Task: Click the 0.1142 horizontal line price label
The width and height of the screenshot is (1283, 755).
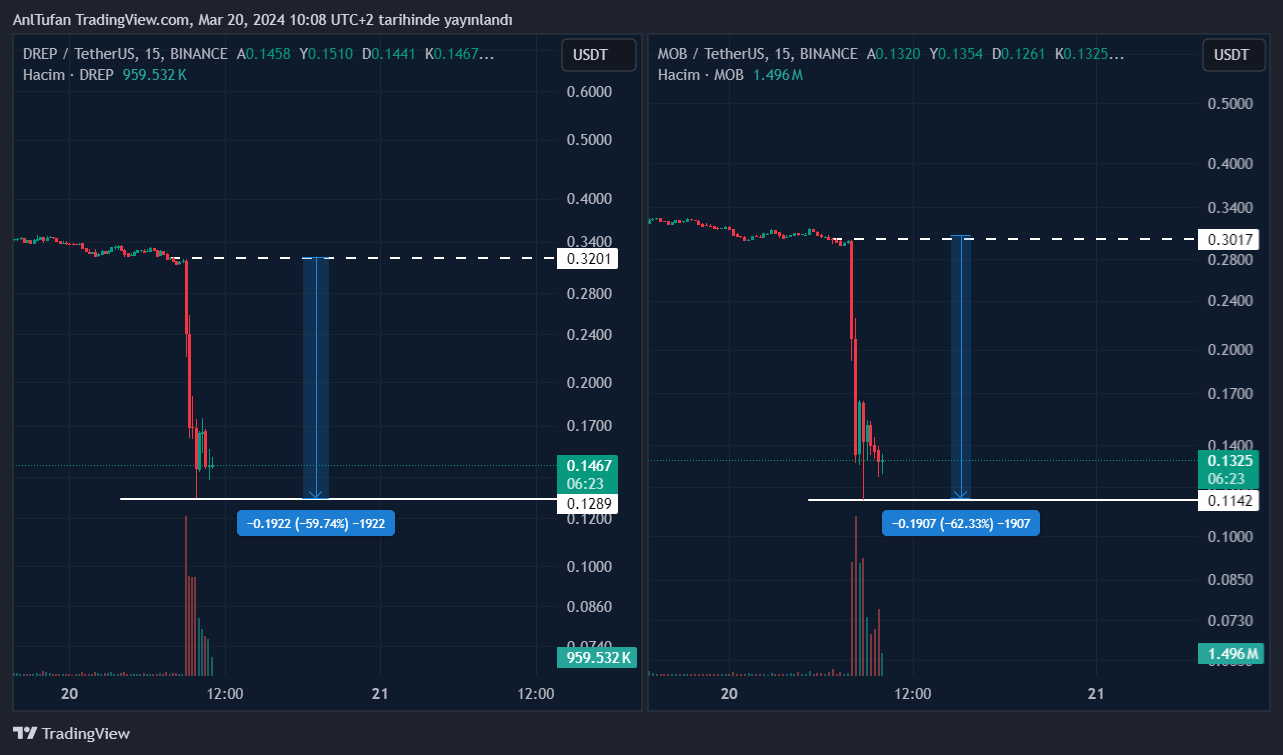Action: tap(1231, 500)
